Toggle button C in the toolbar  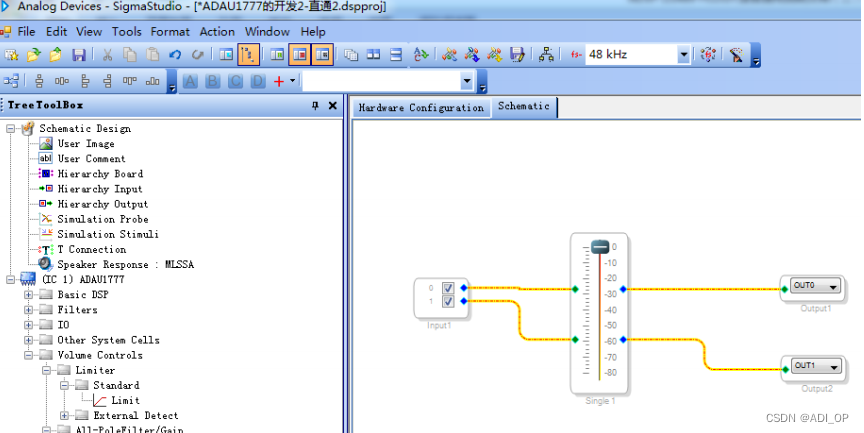235,82
